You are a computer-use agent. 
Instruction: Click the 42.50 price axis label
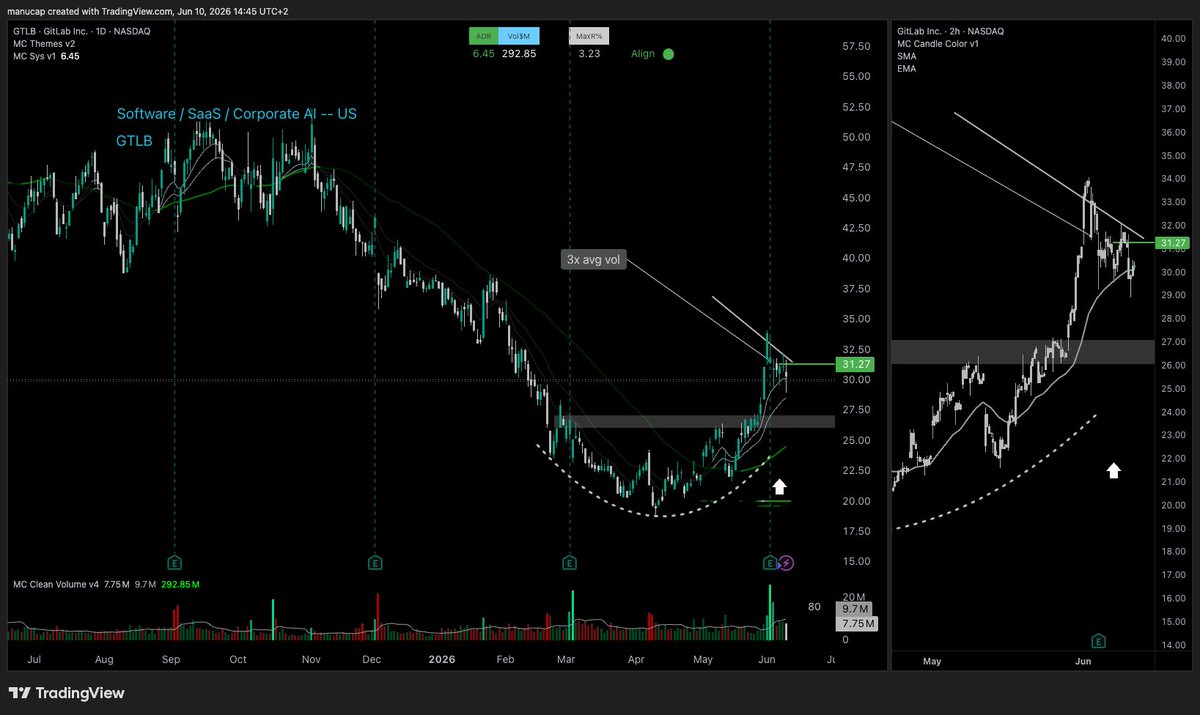coord(856,229)
